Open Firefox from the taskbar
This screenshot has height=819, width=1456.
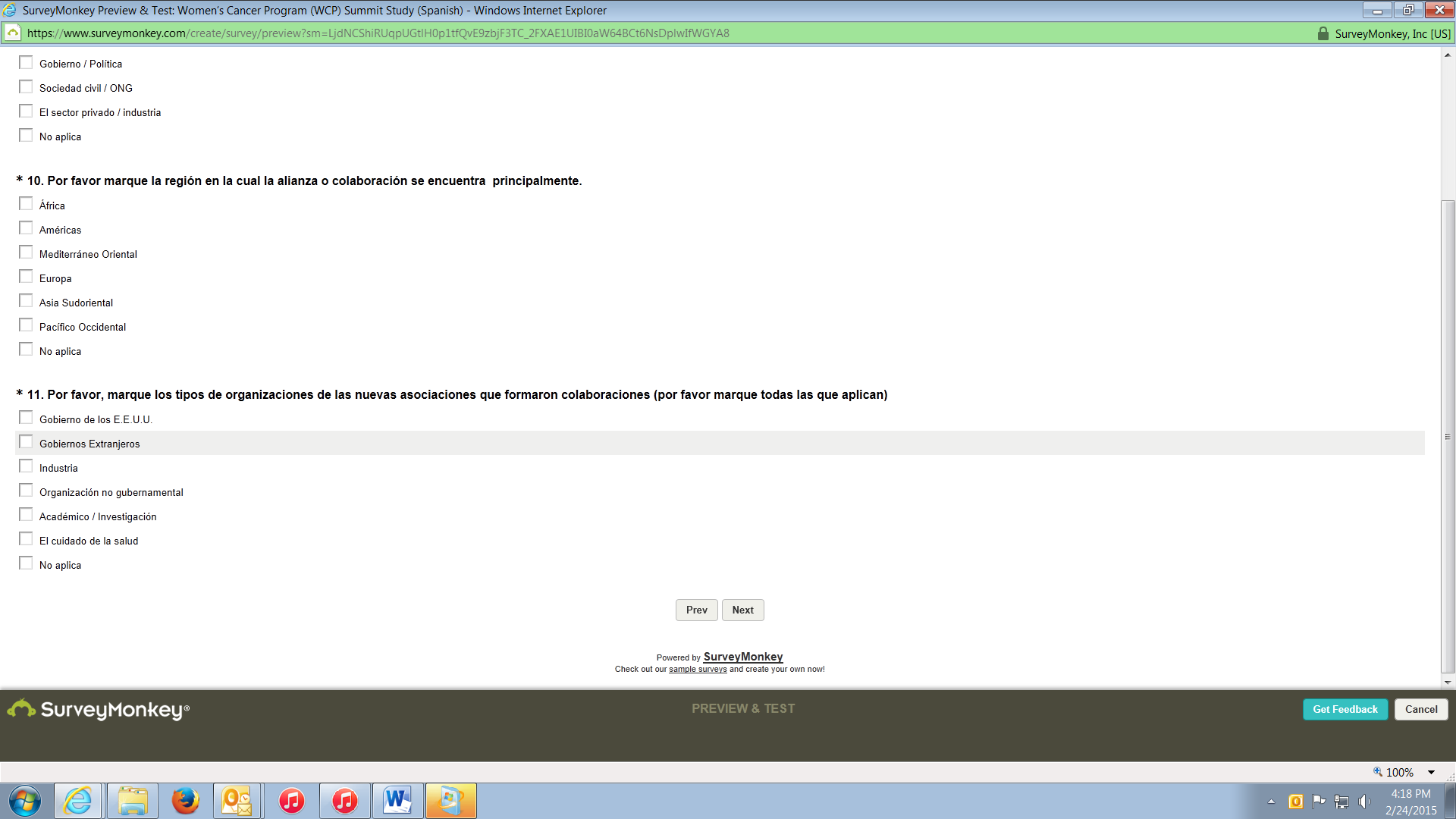coord(185,801)
